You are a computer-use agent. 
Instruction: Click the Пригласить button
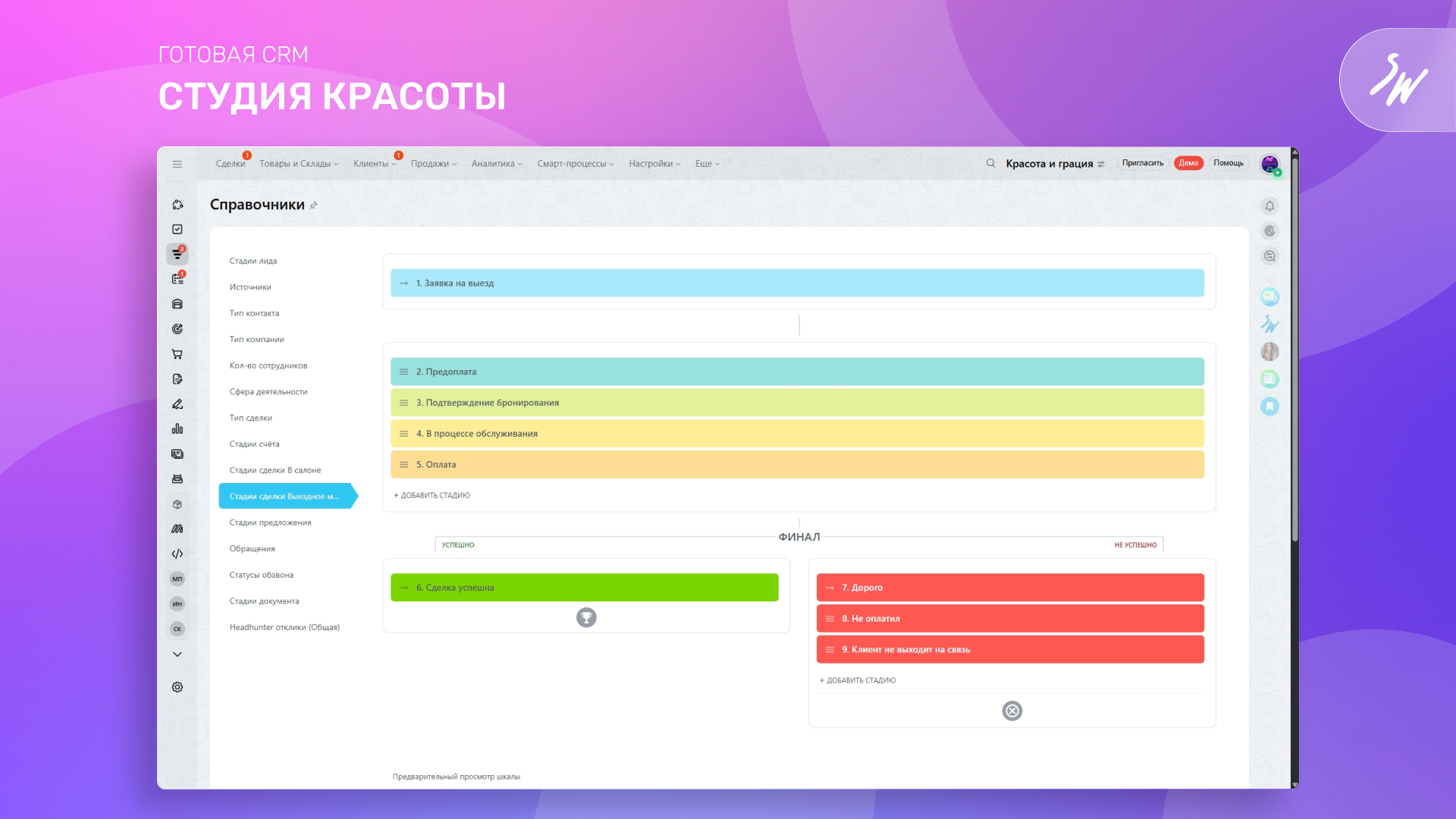[1142, 163]
